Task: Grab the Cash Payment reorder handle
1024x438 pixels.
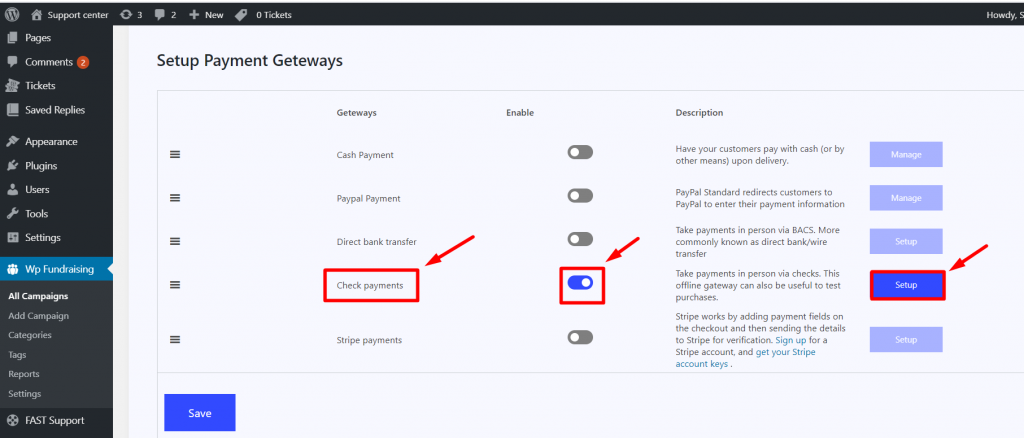Action: pos(175,155)
